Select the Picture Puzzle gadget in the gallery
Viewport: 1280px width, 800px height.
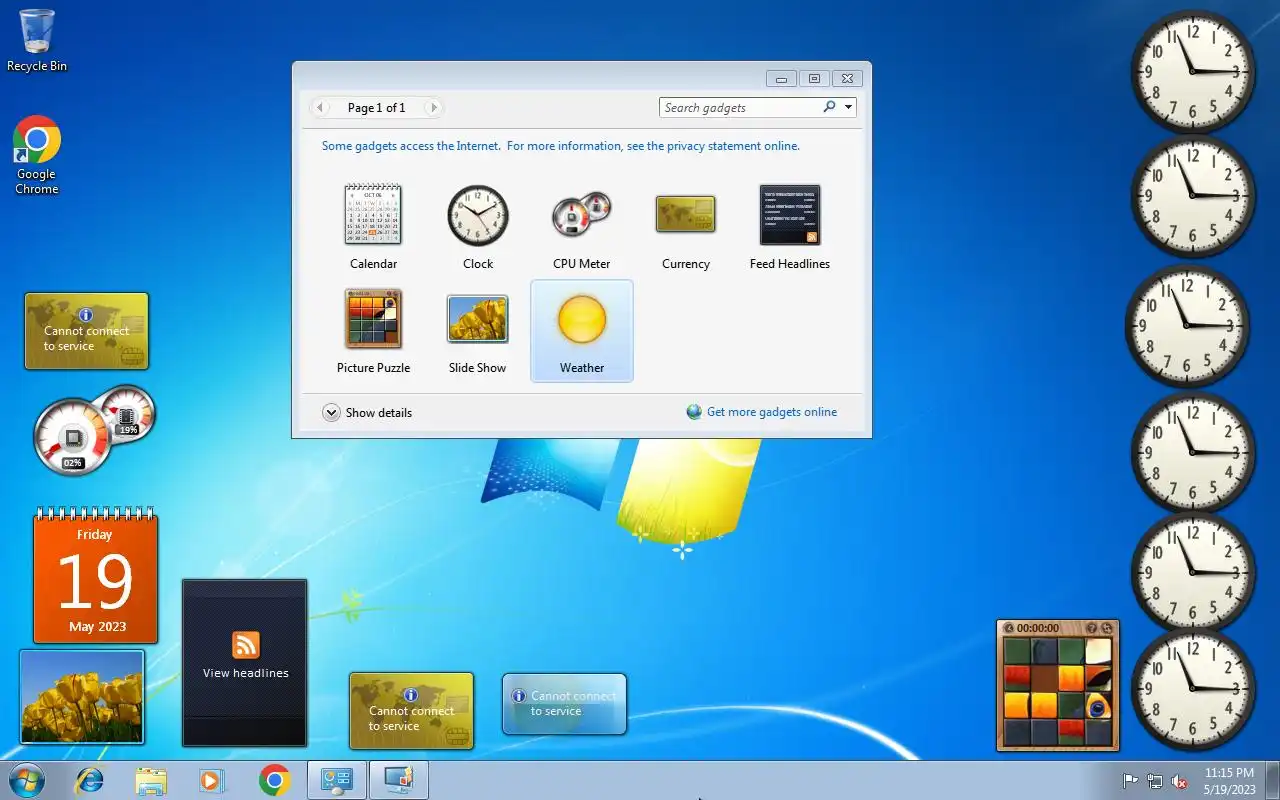pyautogui.click(x=373, y=331)
